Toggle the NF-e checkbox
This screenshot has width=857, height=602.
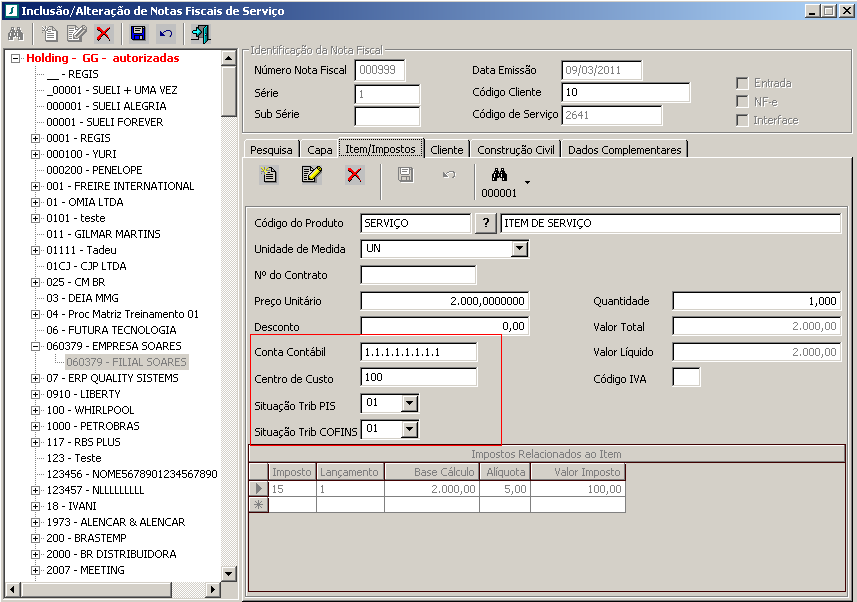pos(742,101)
